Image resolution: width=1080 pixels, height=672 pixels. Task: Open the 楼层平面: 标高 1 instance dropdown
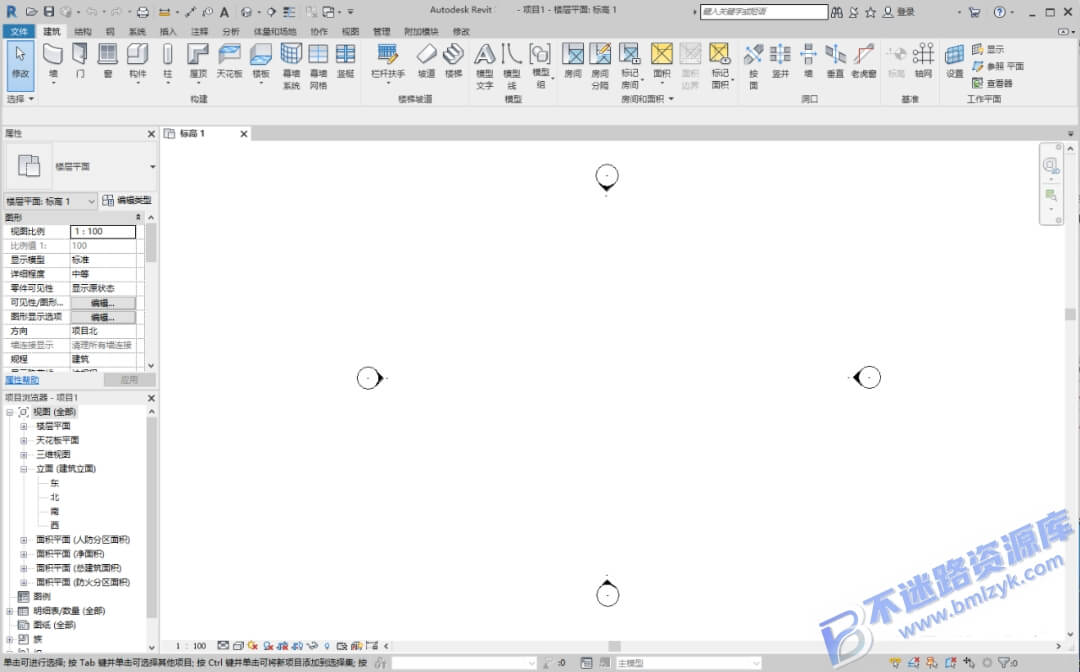(50, 201)
